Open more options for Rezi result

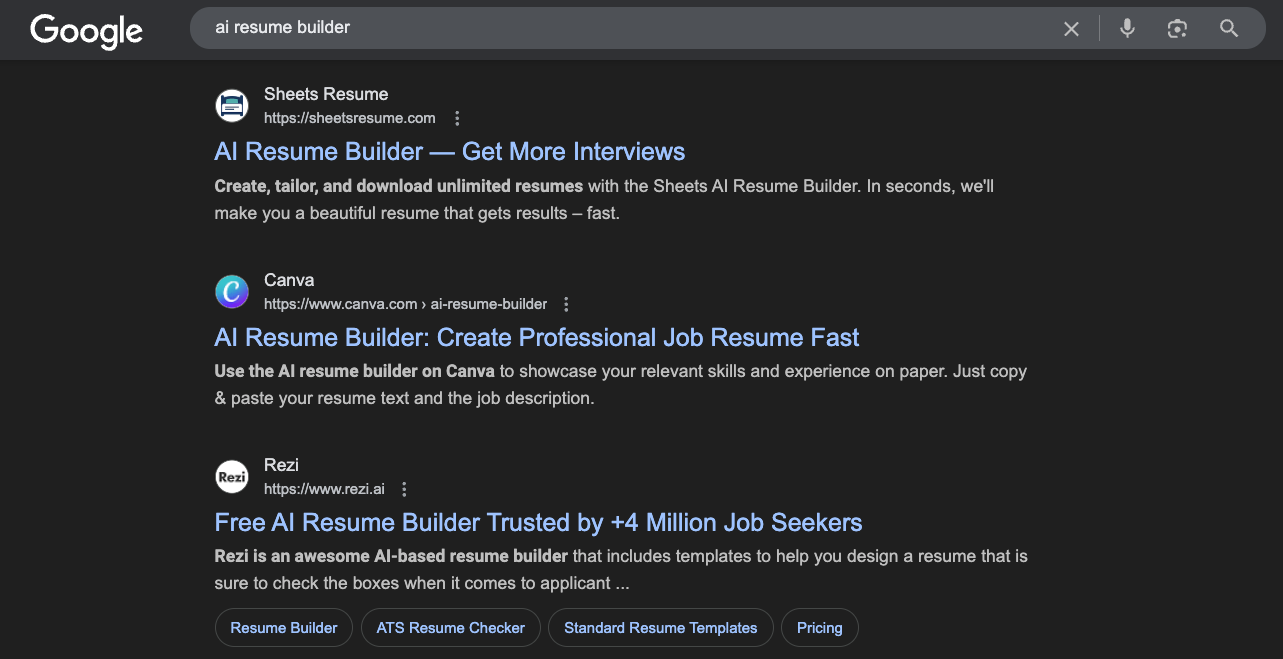point(404,490)
